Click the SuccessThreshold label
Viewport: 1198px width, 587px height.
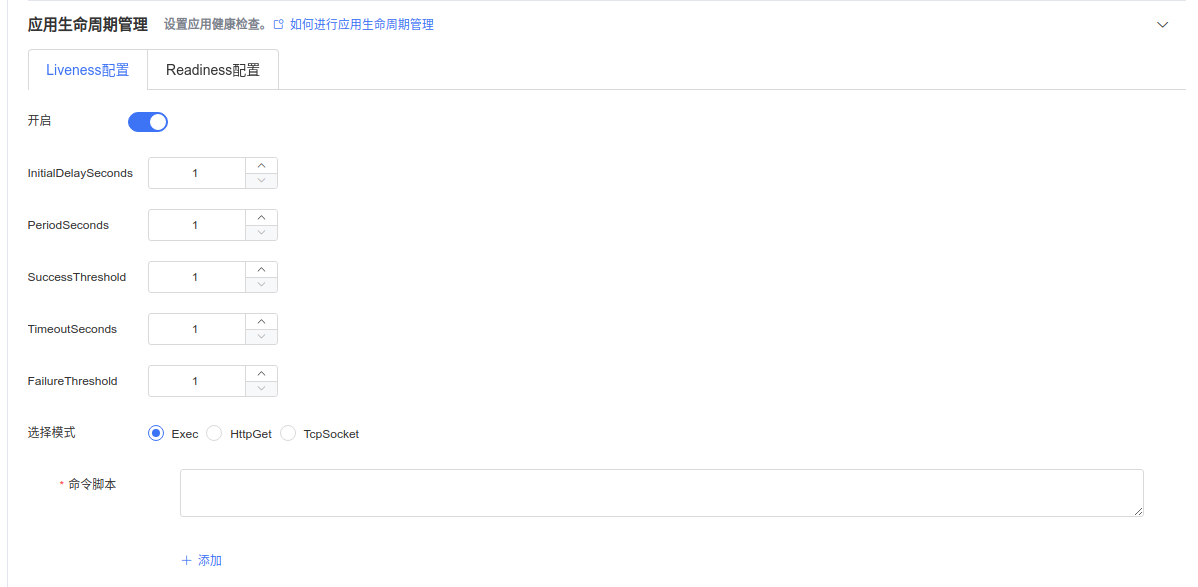coord(77,277)
